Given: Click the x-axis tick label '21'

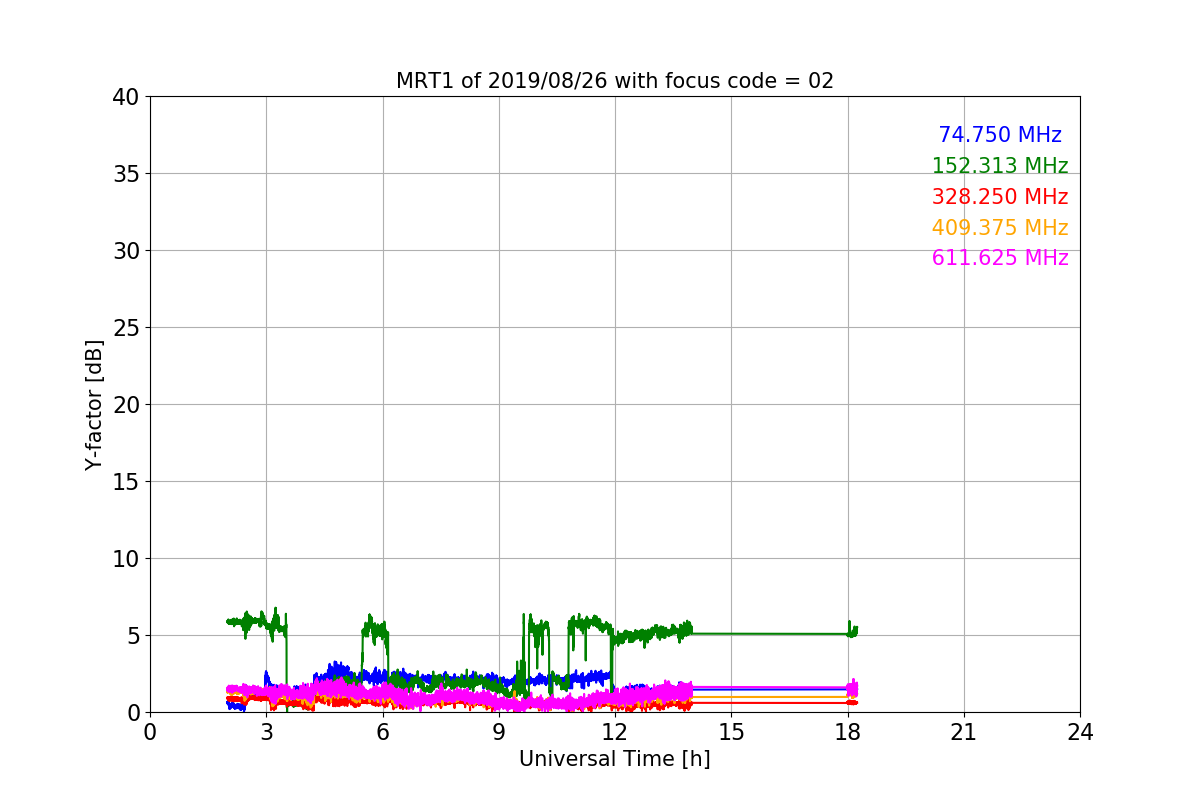Looking at the screenshot, I should point(964,732).
